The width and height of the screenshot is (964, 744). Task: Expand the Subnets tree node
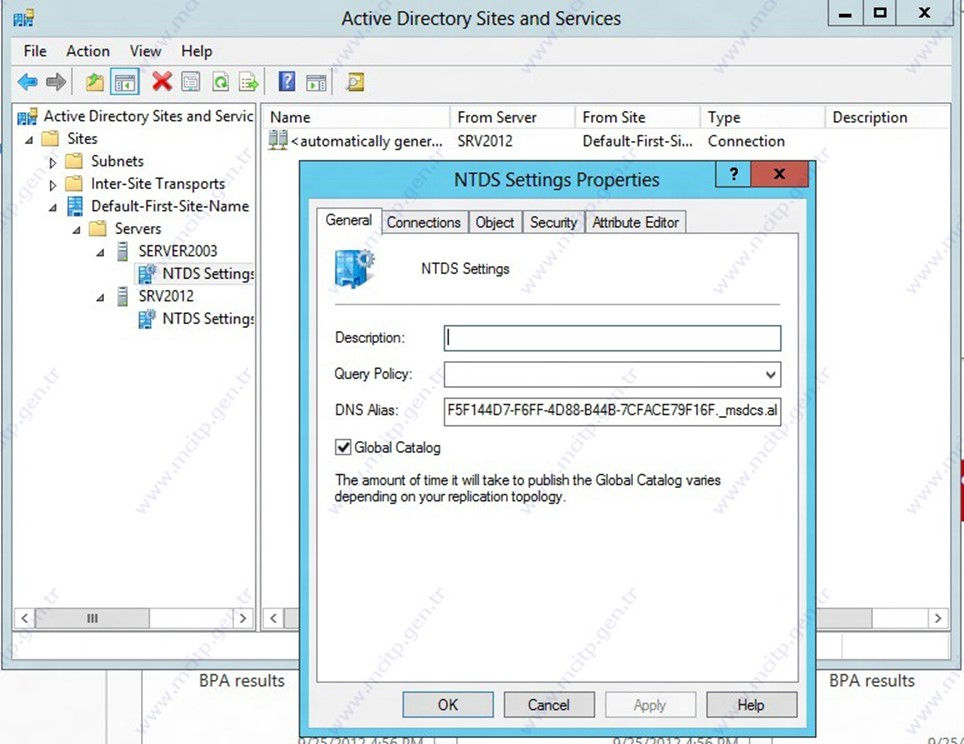point(52,162)
